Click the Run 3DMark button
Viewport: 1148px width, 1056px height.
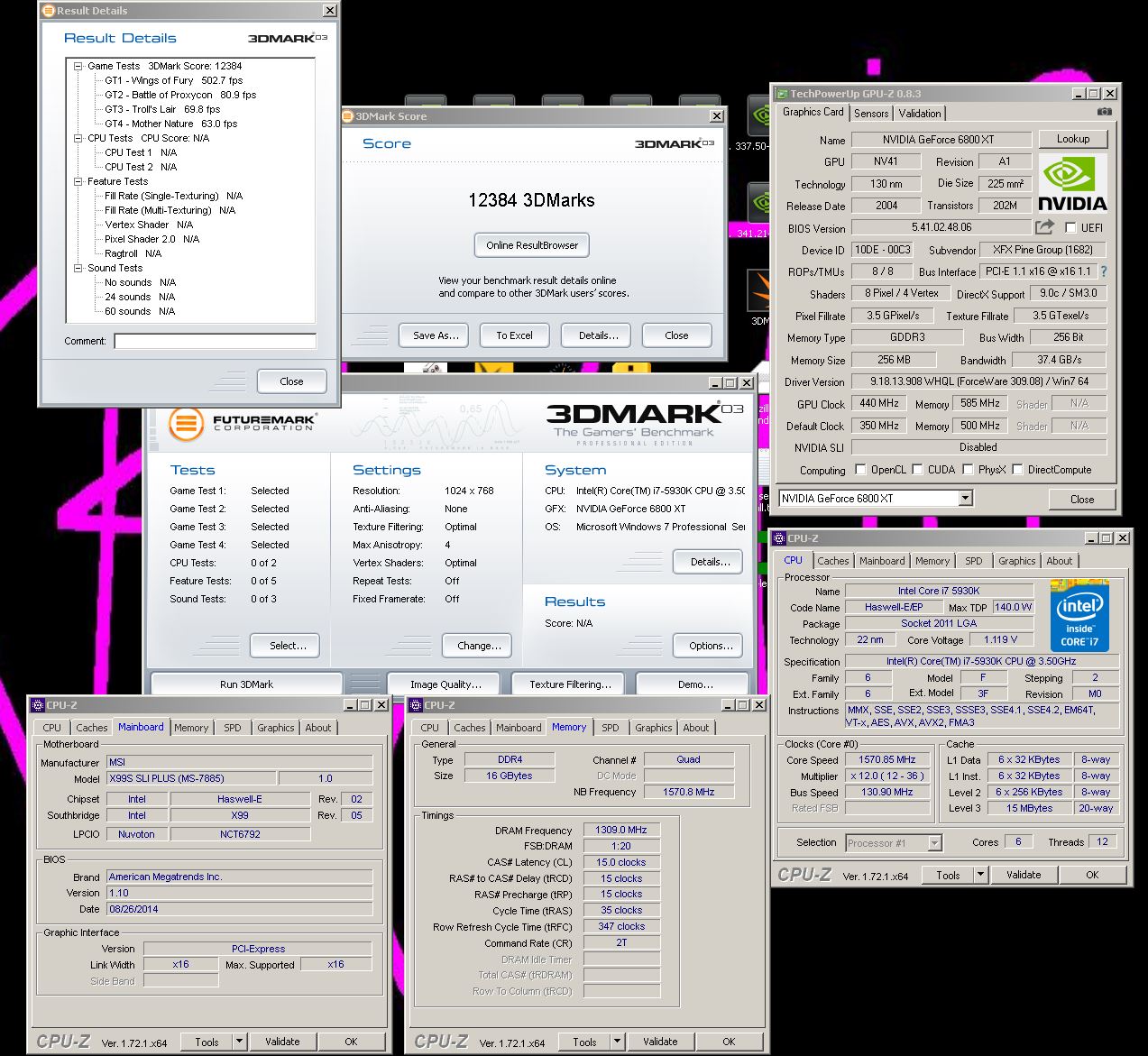point(246,684)
